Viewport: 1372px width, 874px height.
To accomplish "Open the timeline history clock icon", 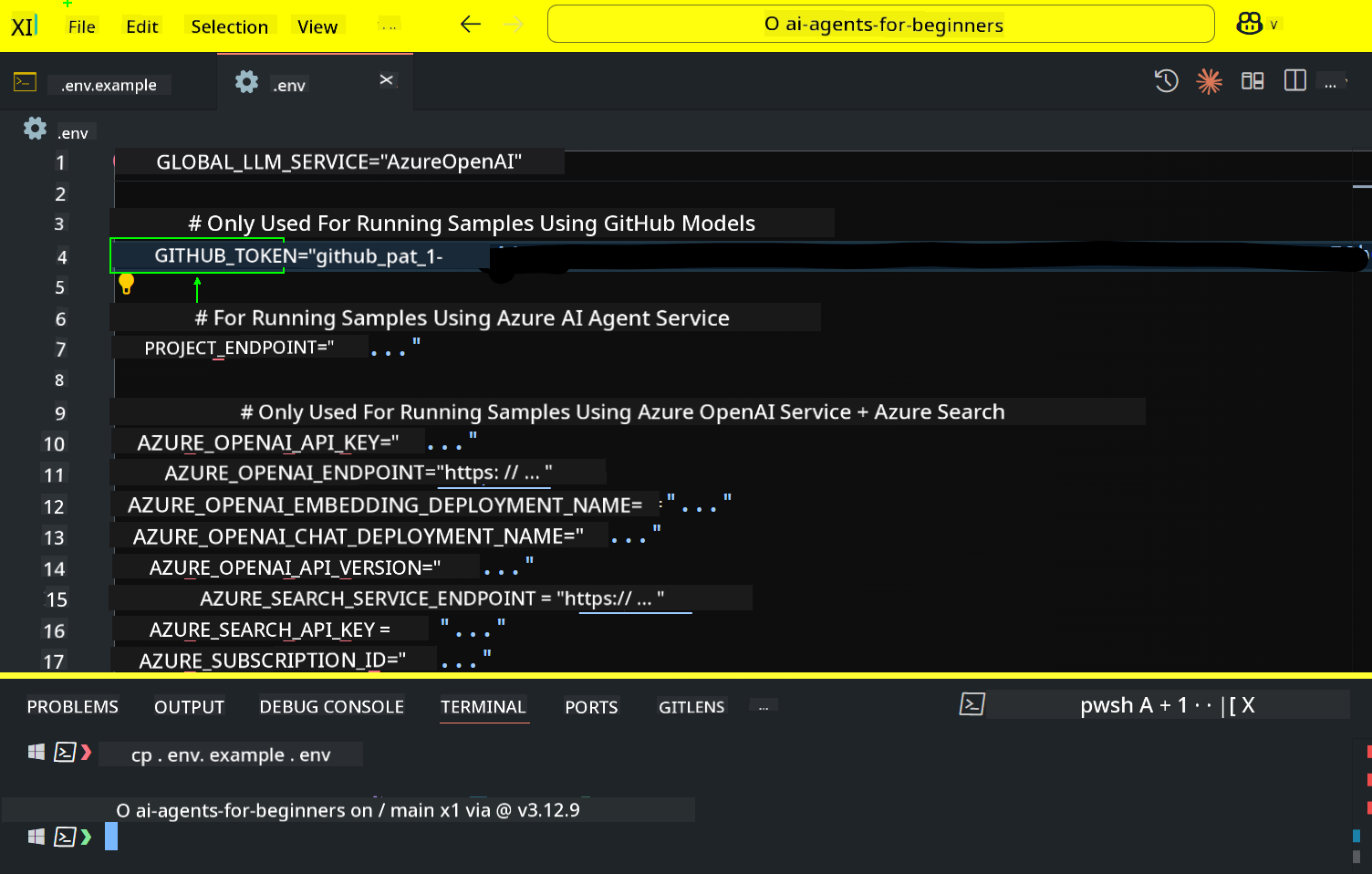I will coord(1166,81).
